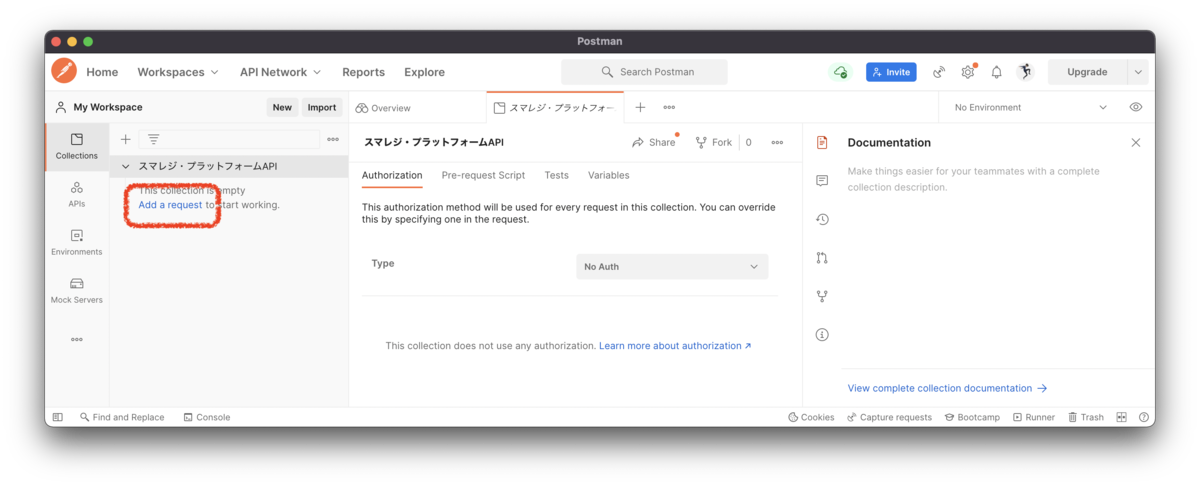Image resolution: width=1200 pixels, height=486 pixels.
Task: Select the Pre-request Script tab
Action: [483, 175]
